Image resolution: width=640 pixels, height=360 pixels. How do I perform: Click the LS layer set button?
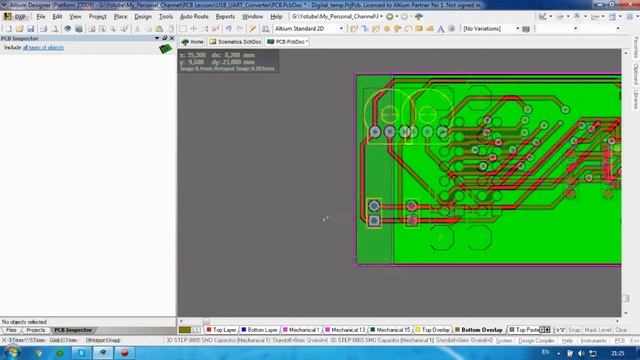(x=197, y=330)
